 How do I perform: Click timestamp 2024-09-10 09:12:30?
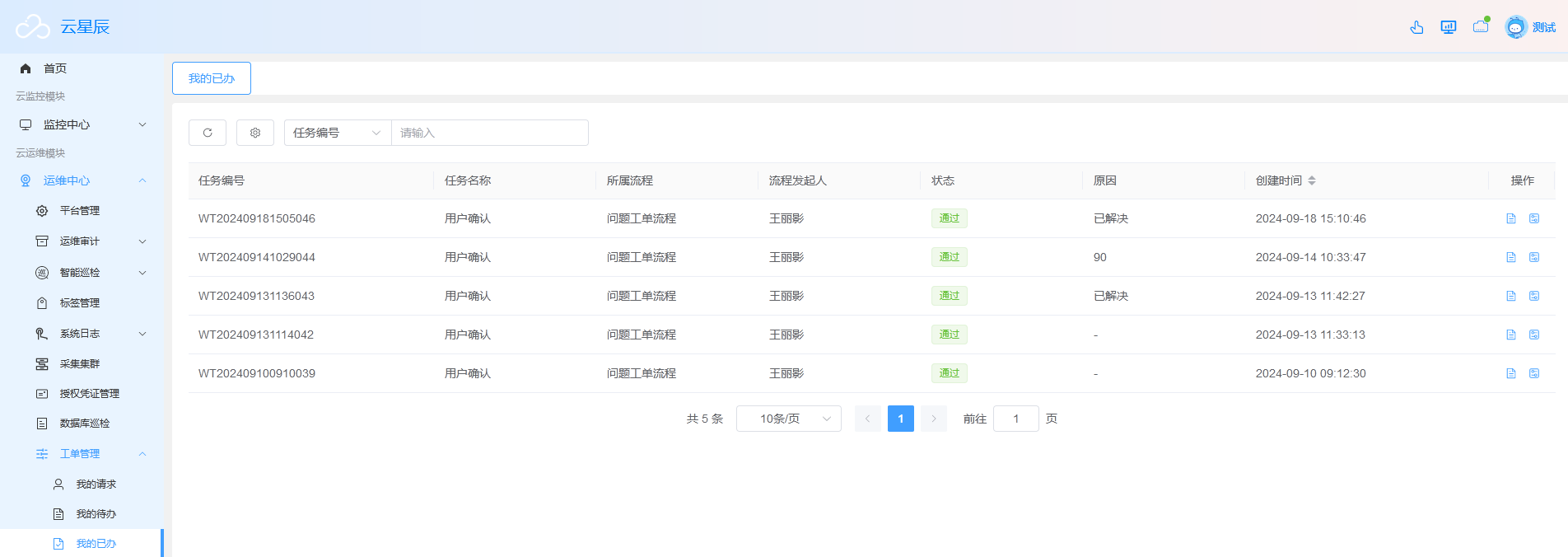click(x=1311, y=373)
